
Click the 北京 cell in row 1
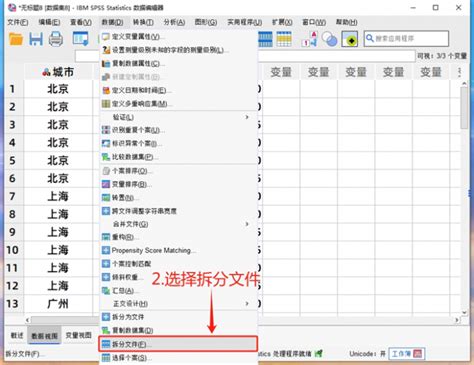tap(58, 89)
